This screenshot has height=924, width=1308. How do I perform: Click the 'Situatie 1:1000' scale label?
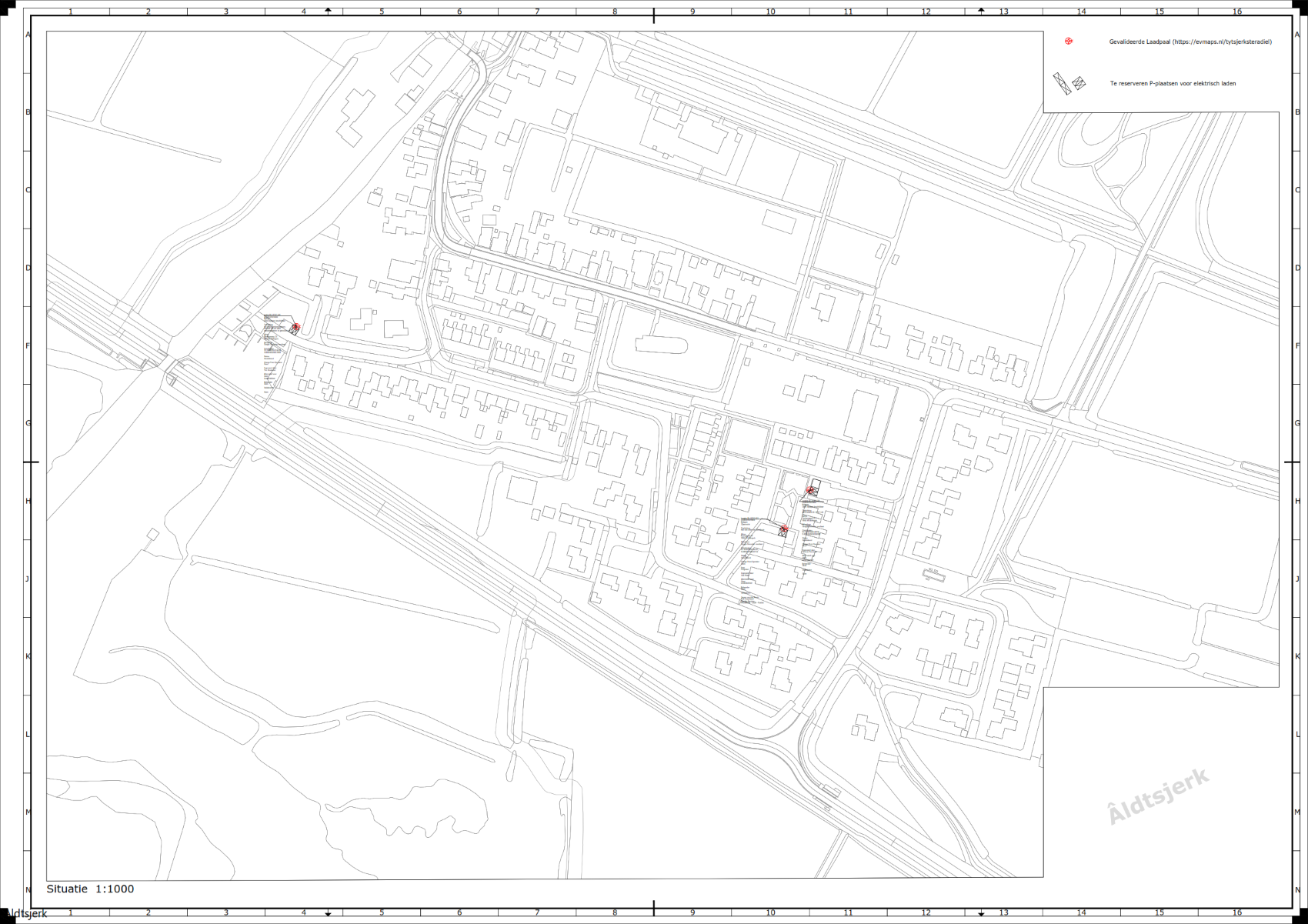click(90, 889)
